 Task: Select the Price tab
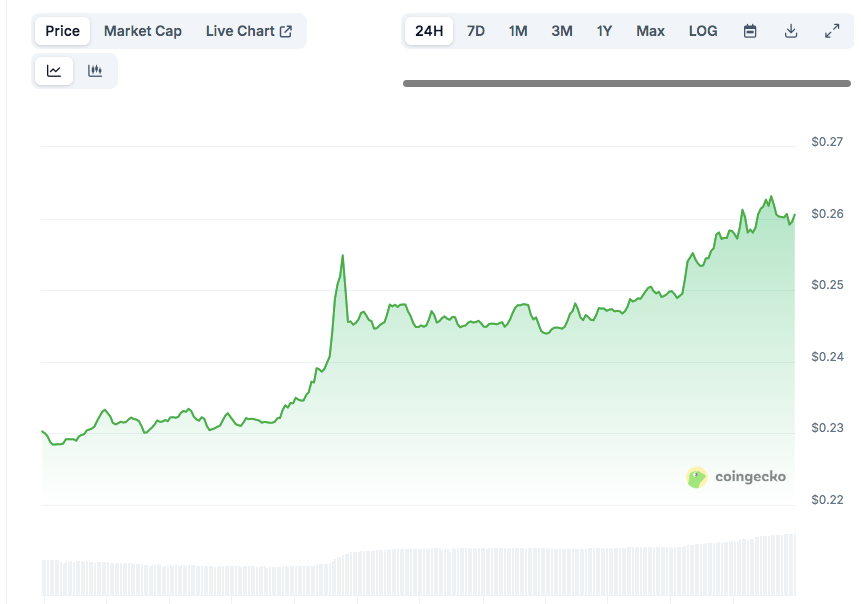(x=62, y=31)
